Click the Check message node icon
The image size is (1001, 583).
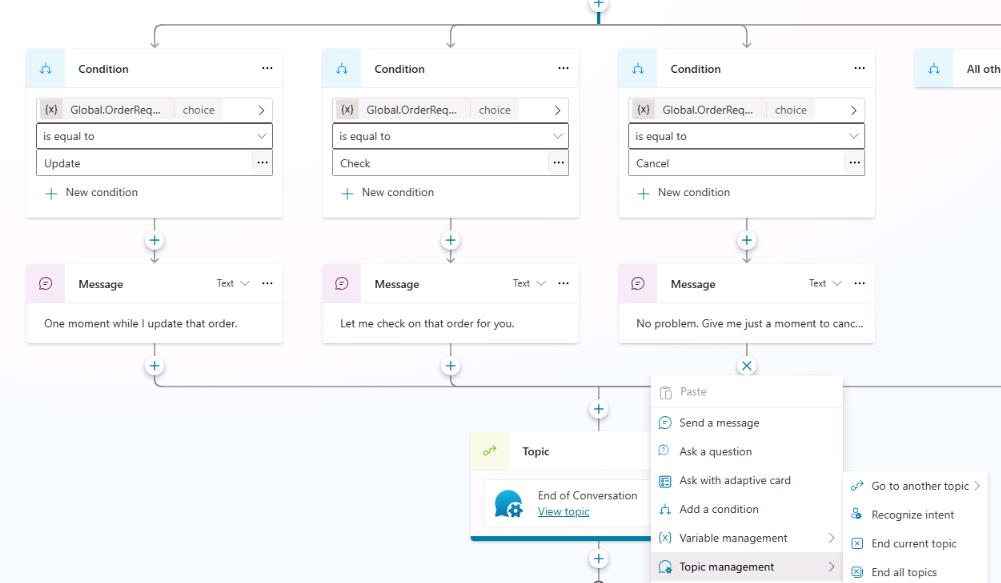(x=342, y=284)
